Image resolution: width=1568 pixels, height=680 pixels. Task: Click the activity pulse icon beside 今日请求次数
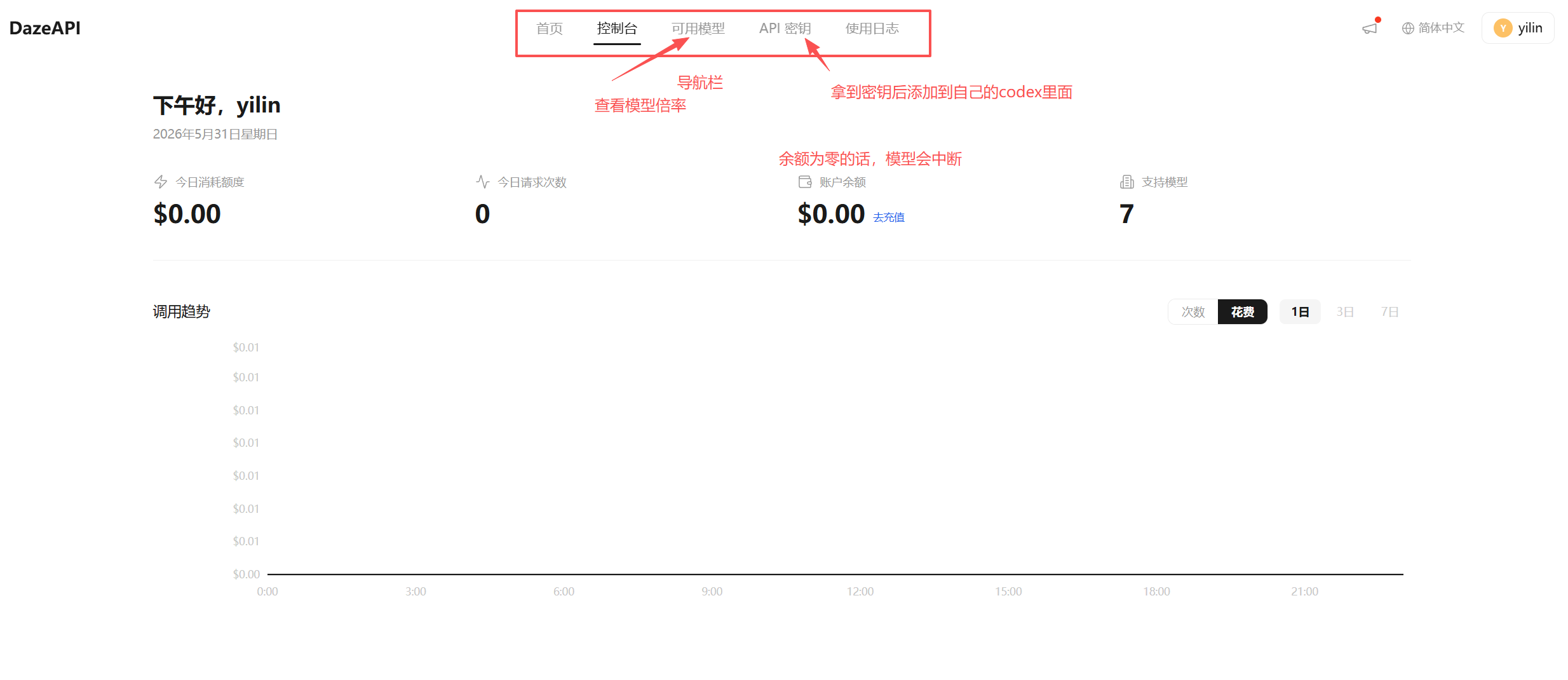[x=483, y=182]
